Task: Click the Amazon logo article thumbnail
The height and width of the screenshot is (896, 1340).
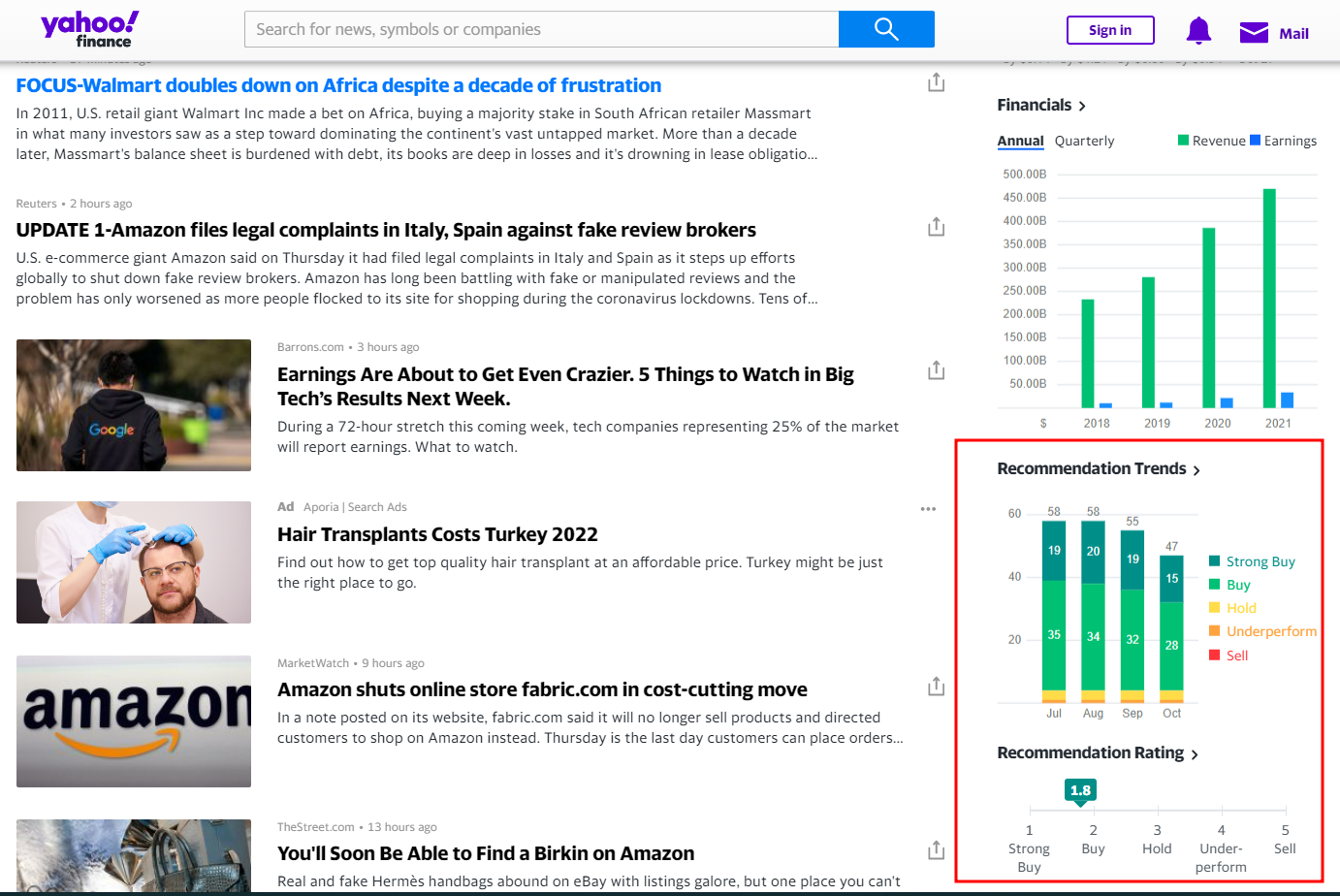Action: (x=134, y=721)
